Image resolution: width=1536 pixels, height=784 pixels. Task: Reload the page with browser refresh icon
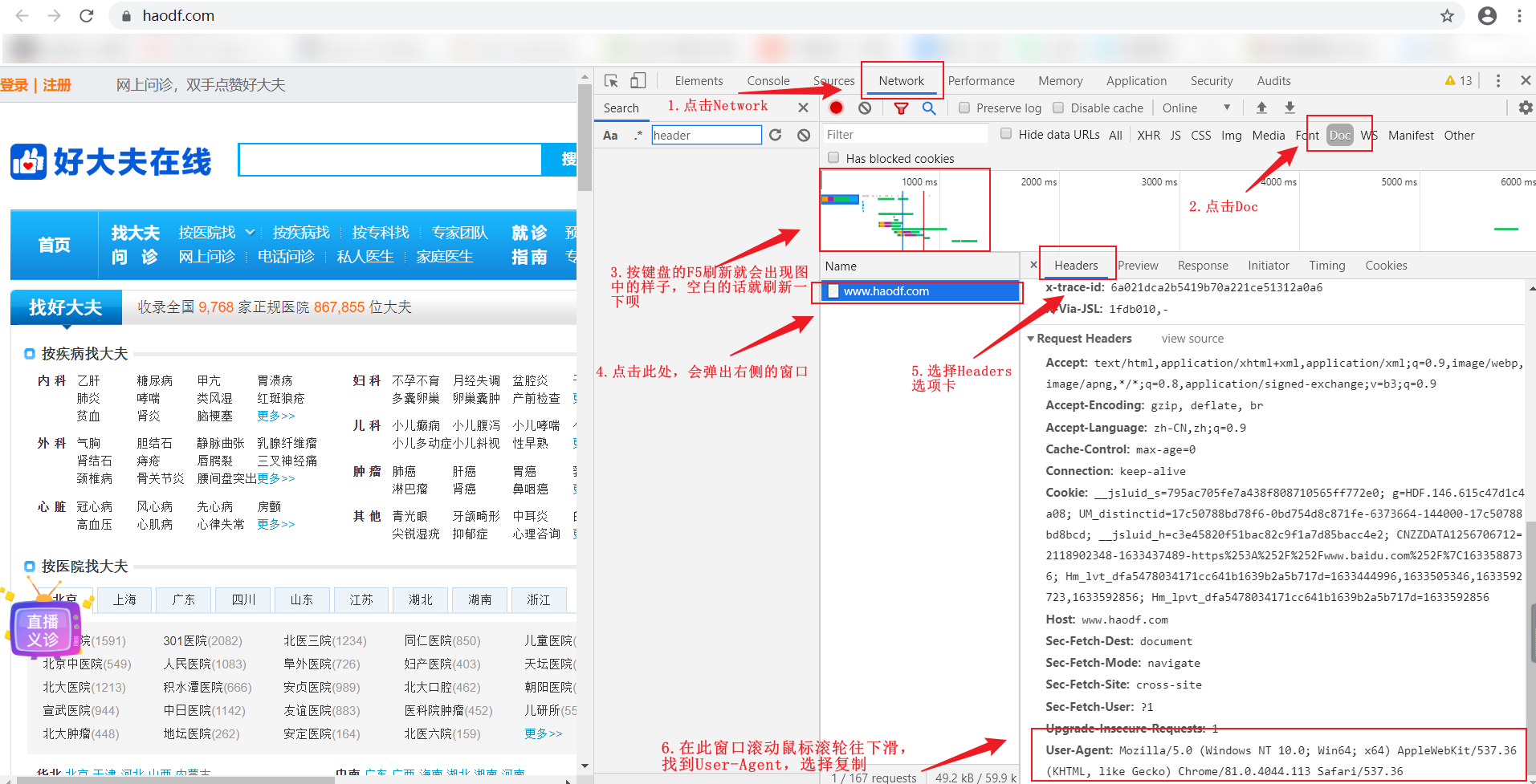tap(87, 15)
